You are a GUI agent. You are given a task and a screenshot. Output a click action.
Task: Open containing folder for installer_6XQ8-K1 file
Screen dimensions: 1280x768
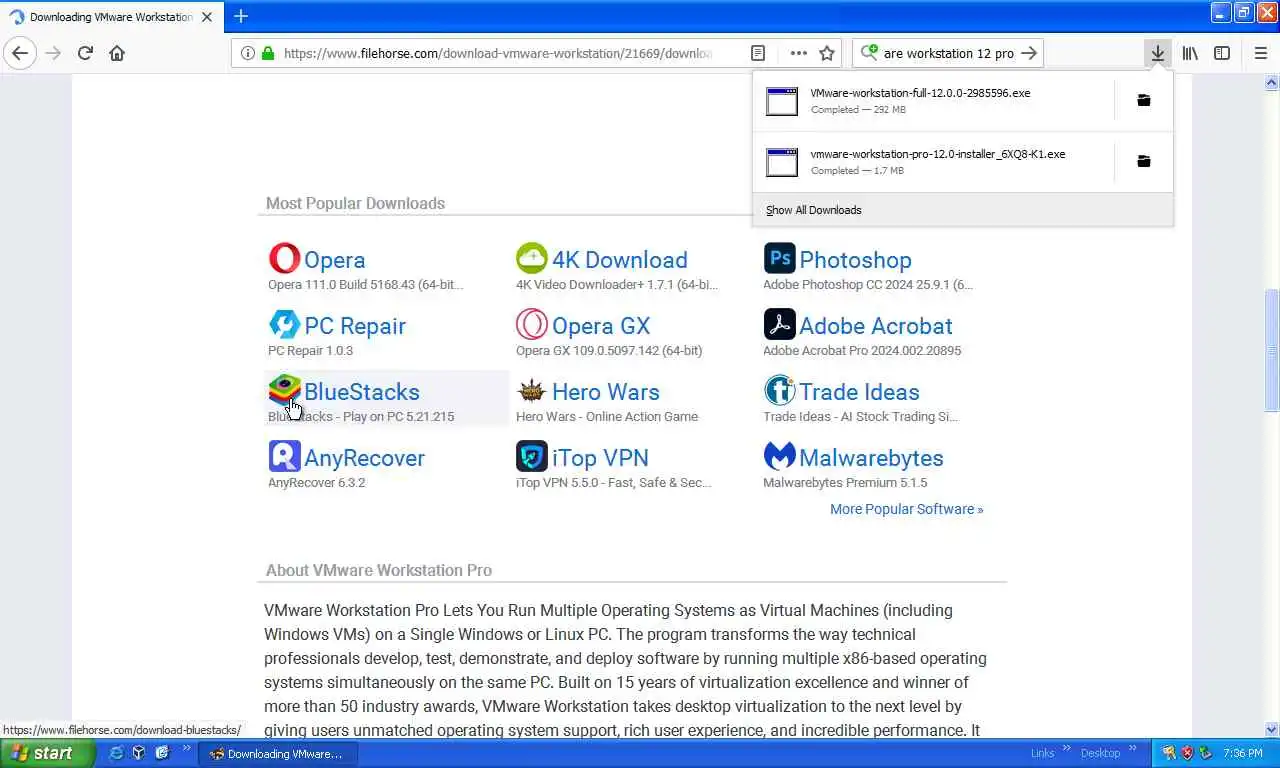click(x=1144, y=161)
